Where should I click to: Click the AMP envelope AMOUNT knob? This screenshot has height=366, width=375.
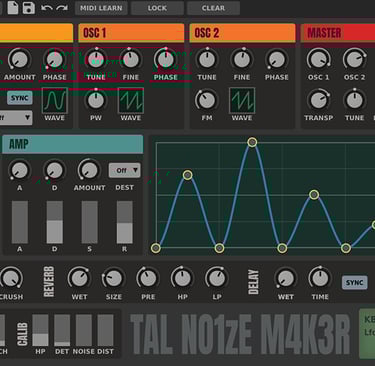[89, 170]
